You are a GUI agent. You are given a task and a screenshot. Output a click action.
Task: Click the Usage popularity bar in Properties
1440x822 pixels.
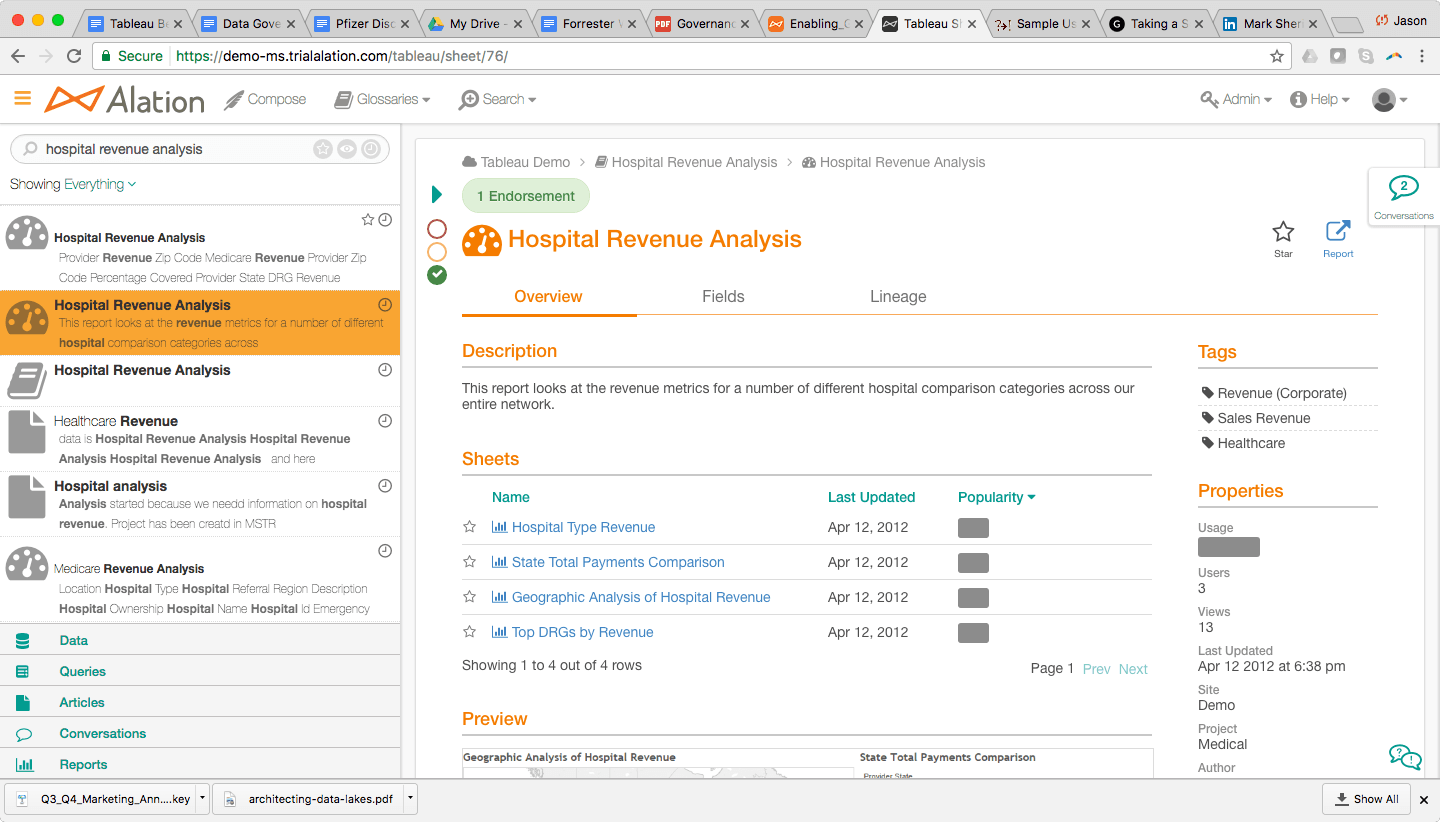tap(1229, 547)
